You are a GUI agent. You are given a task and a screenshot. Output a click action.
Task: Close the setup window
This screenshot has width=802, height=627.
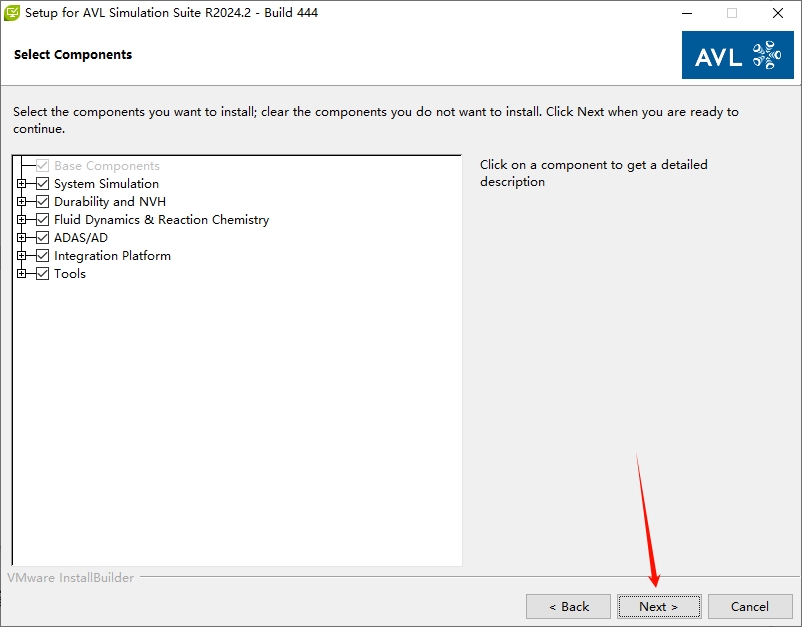click(x=778, y=13)
